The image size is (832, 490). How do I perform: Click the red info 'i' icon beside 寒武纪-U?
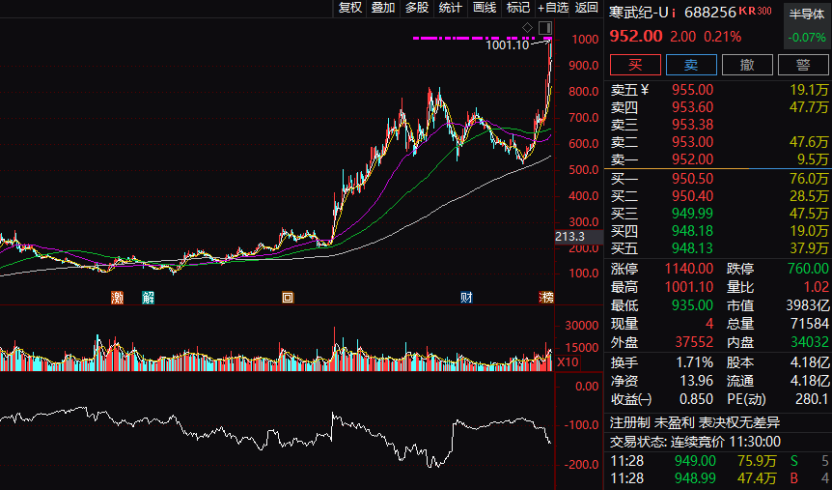(x=674, y=12)
